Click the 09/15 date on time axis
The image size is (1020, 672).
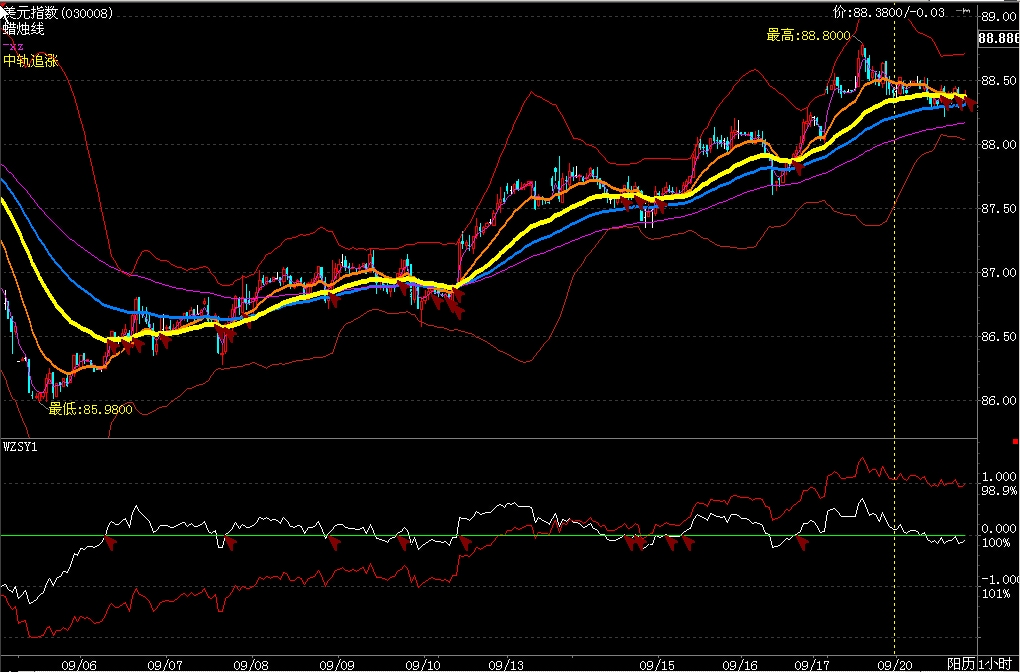click(657, 665)
